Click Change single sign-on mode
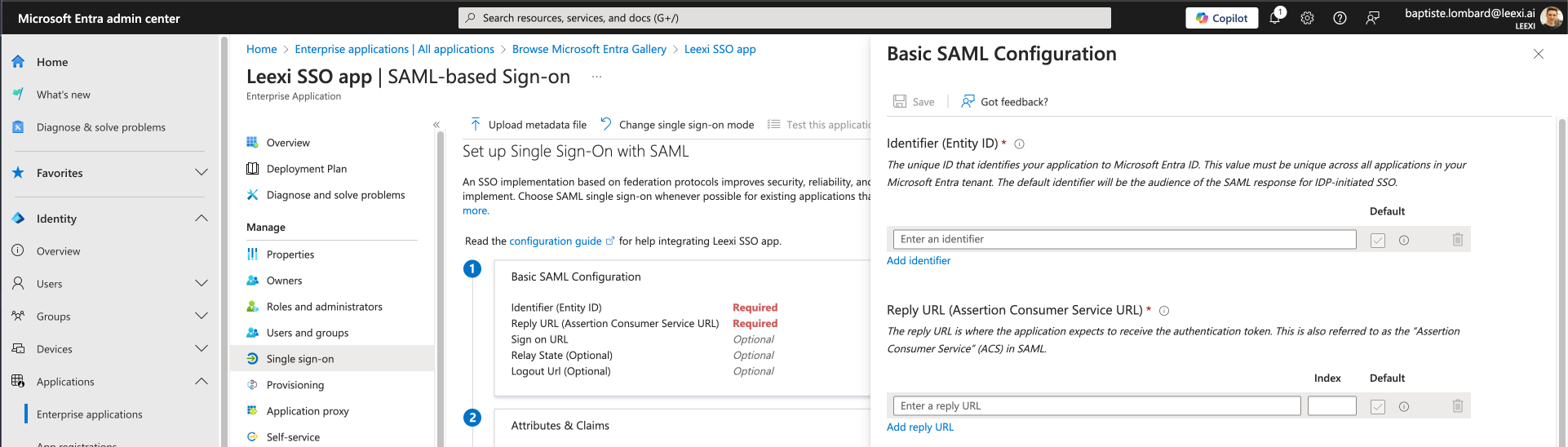 click(677, 125)
